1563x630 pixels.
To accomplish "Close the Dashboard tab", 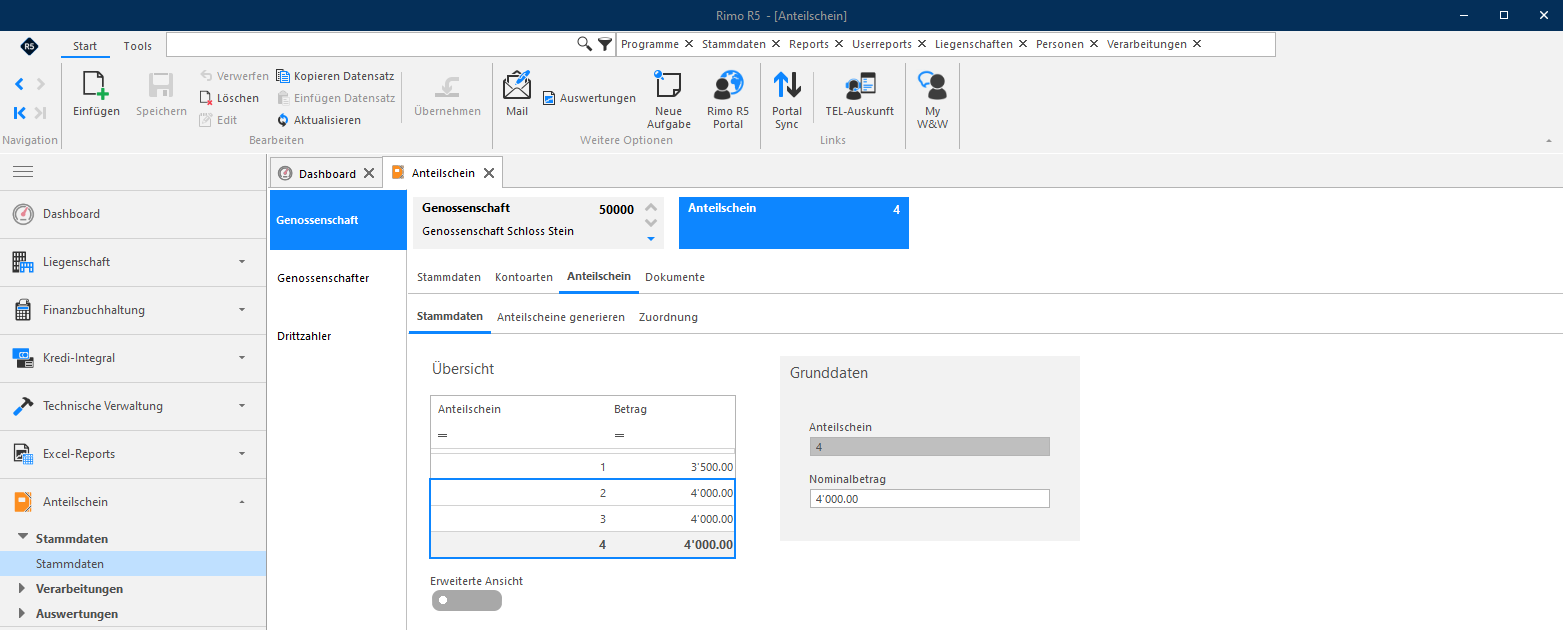I will (x=369, y=173).
